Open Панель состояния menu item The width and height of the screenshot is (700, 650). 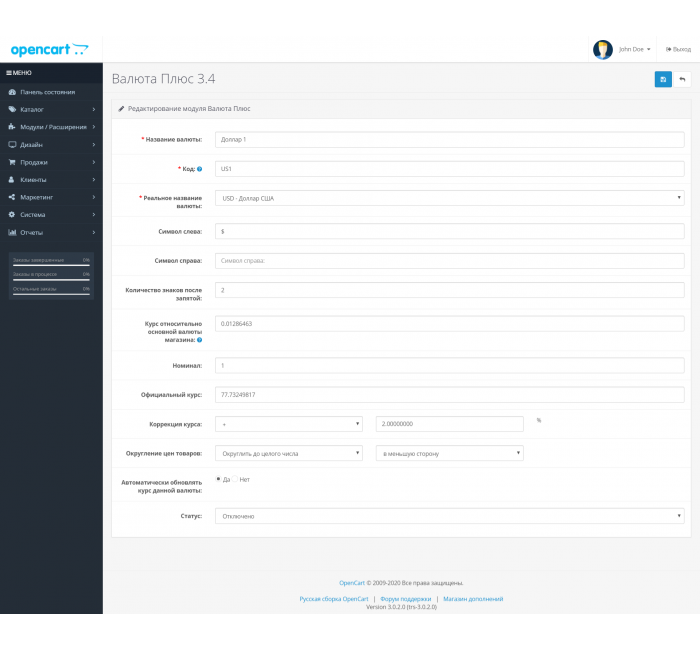(51, 92)
